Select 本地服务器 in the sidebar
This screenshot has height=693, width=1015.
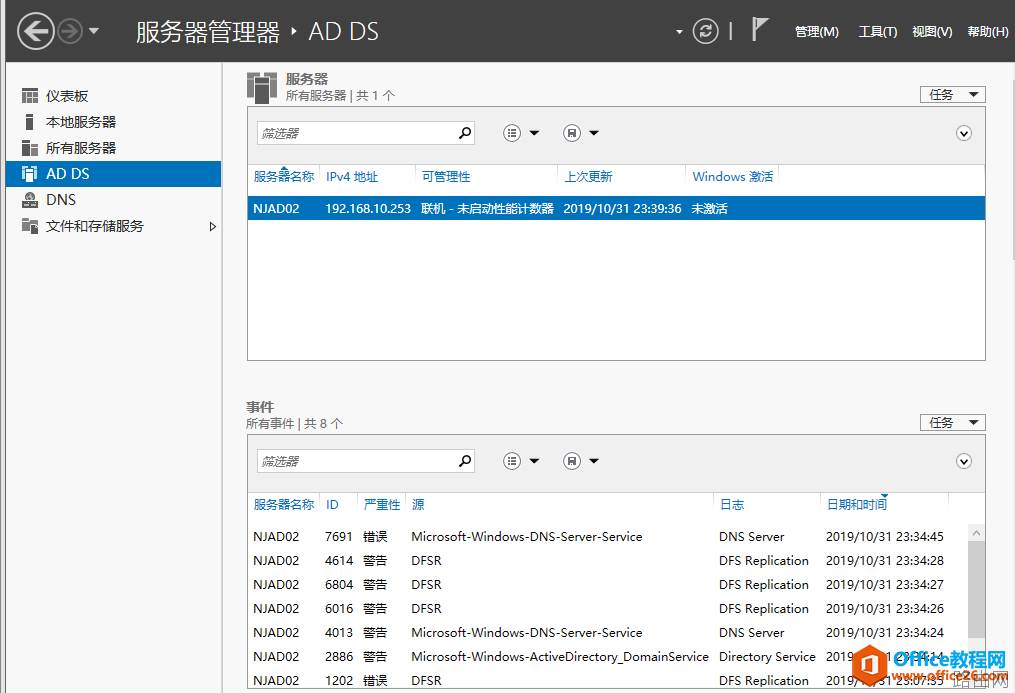point(113,122)
